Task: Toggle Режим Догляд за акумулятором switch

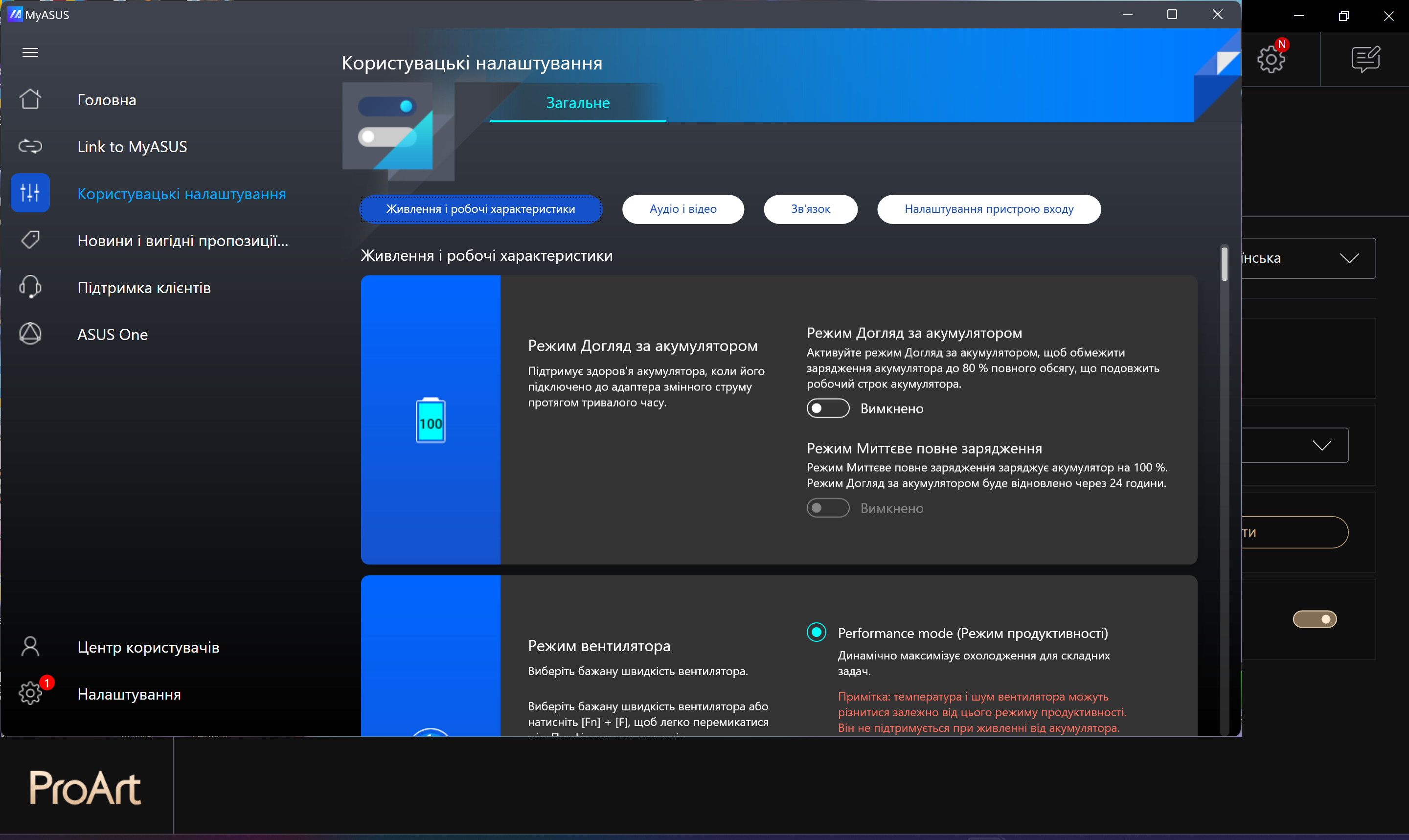Action: pos(828,408)
